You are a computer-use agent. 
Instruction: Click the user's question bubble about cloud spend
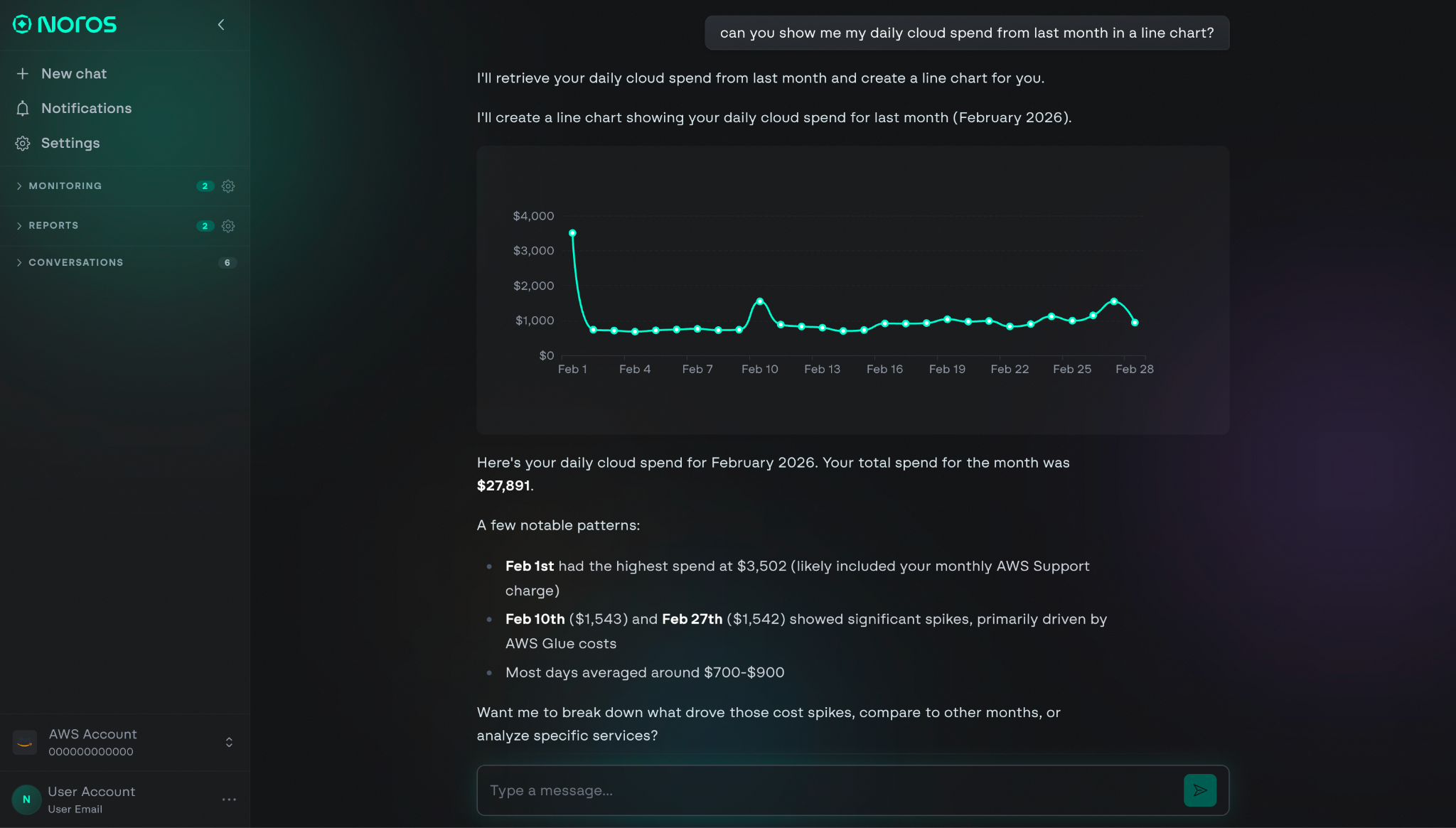click(x=968, y=32)
